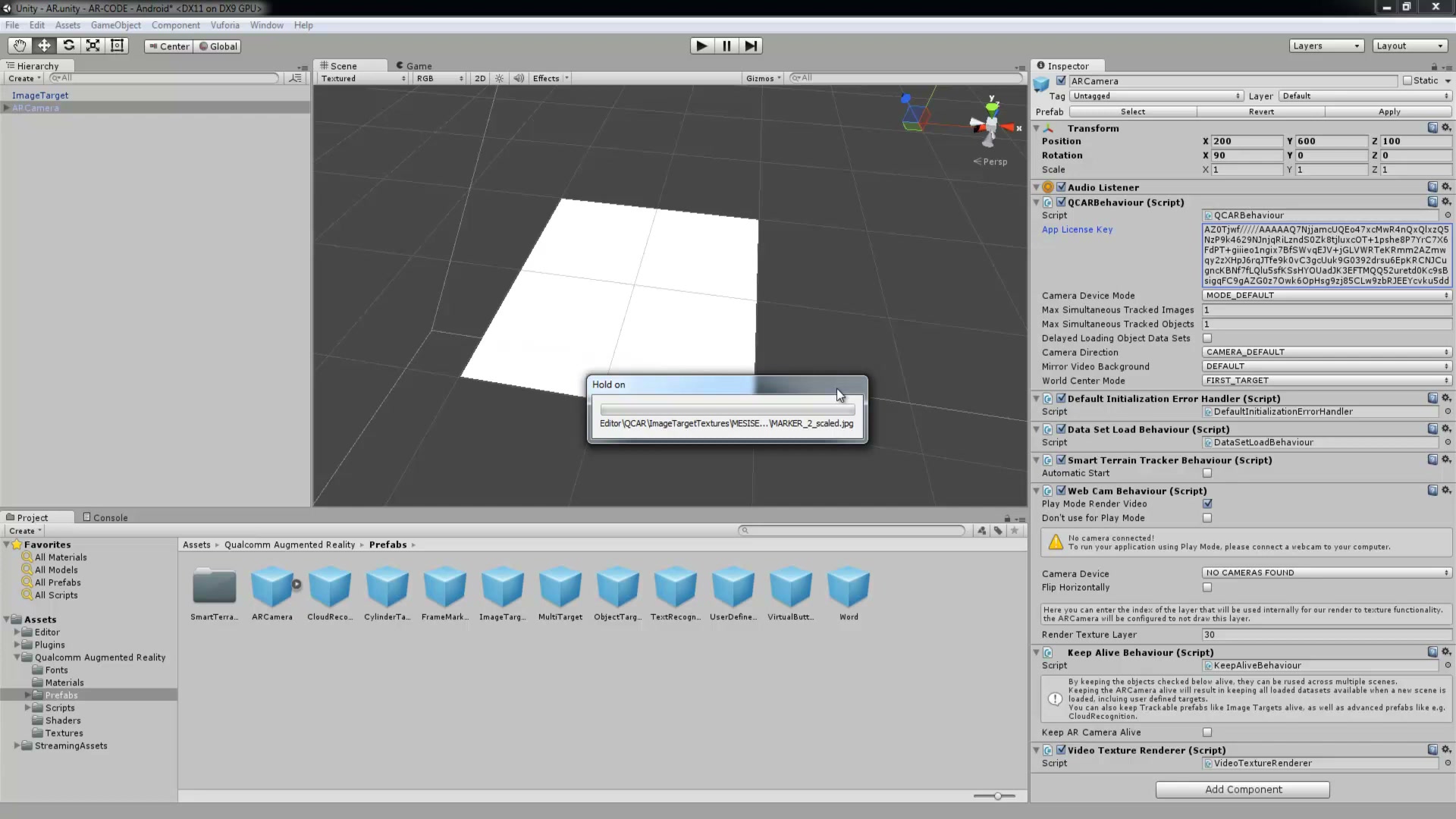Screen dimensions: 1456x819
Task: Uncheck Play Mode Render Video
Action: coord(1207,504)
